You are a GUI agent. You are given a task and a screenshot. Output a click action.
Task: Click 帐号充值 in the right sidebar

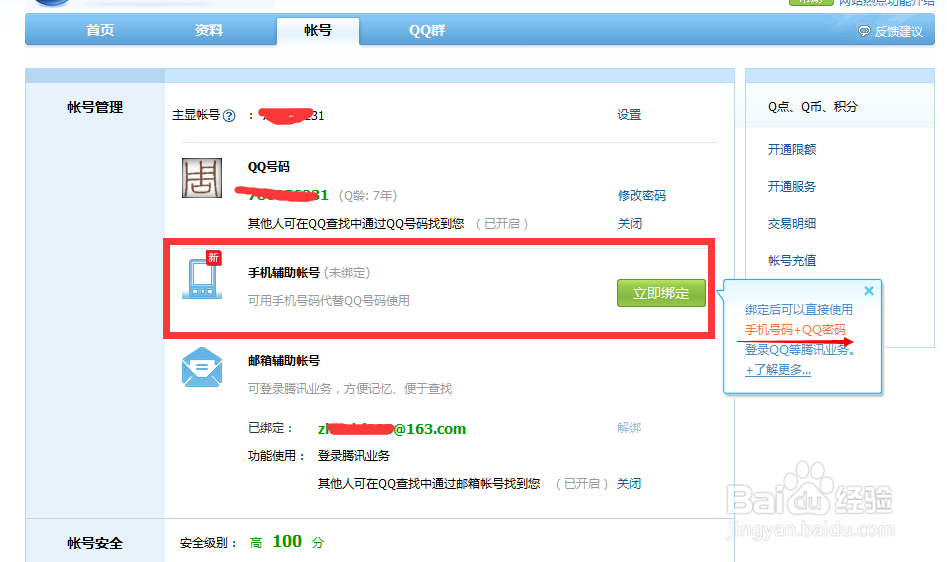[792, 261]
